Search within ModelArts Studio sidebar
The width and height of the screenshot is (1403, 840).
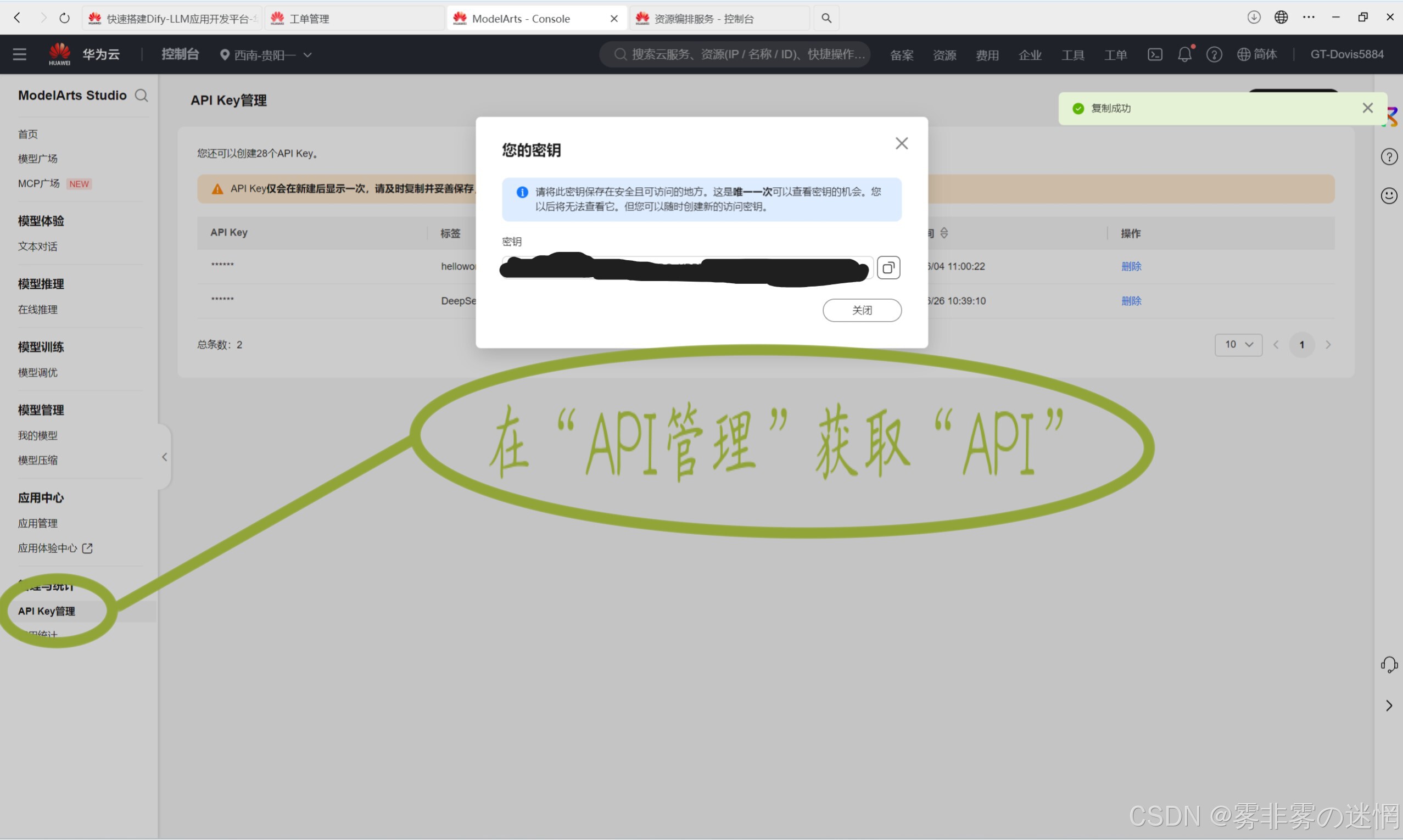(142, 96)
